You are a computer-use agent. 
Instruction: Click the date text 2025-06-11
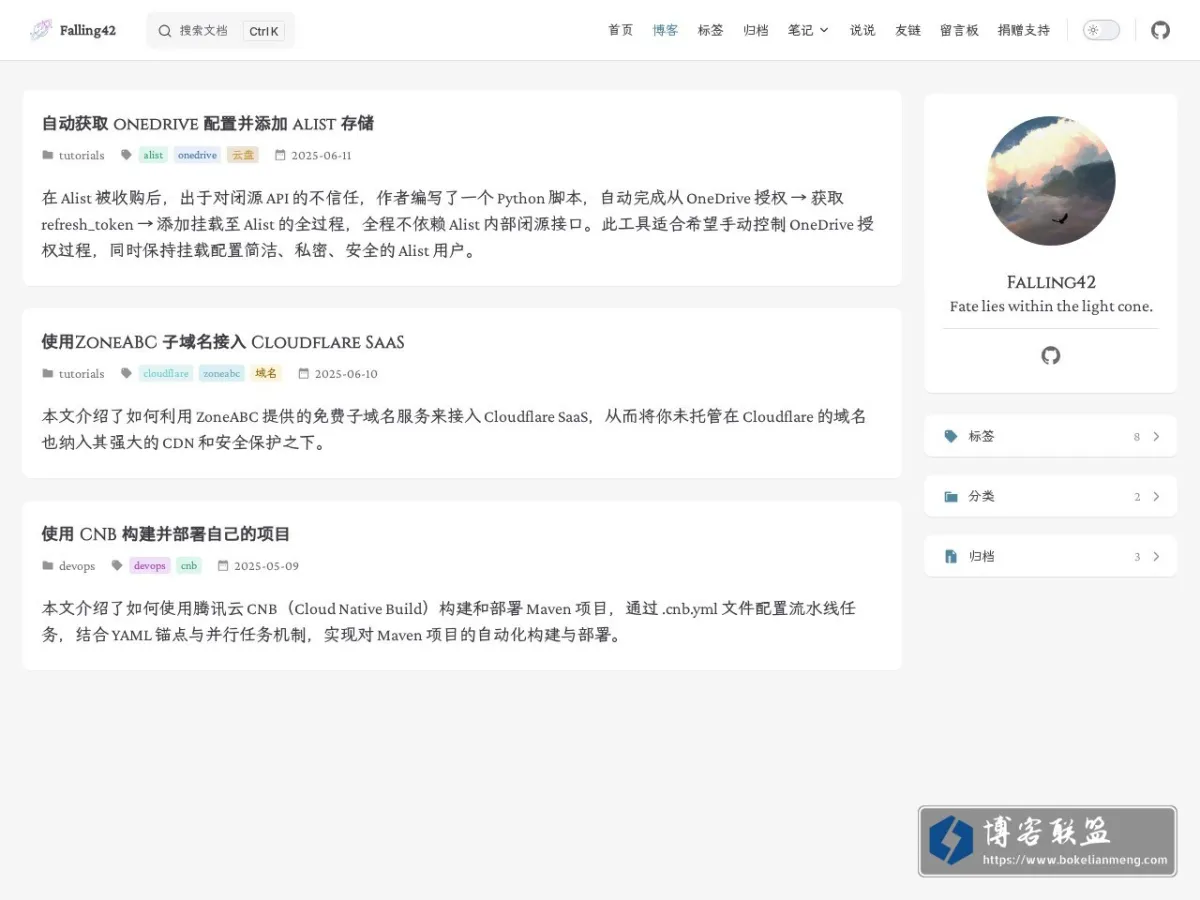tap(321, 155)
